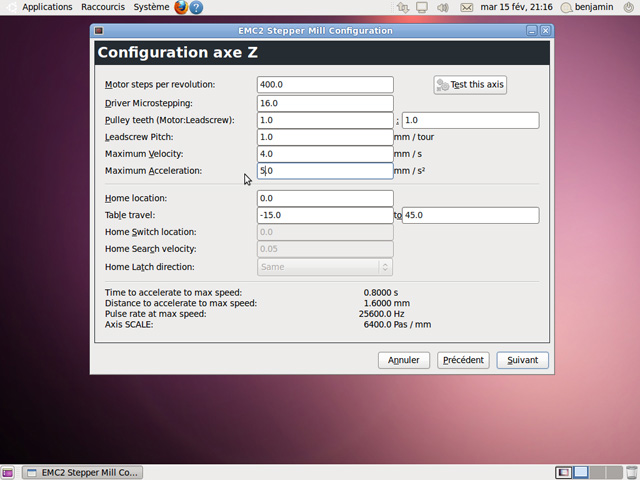Click the Test this axis button

click(x=470, y=85)
